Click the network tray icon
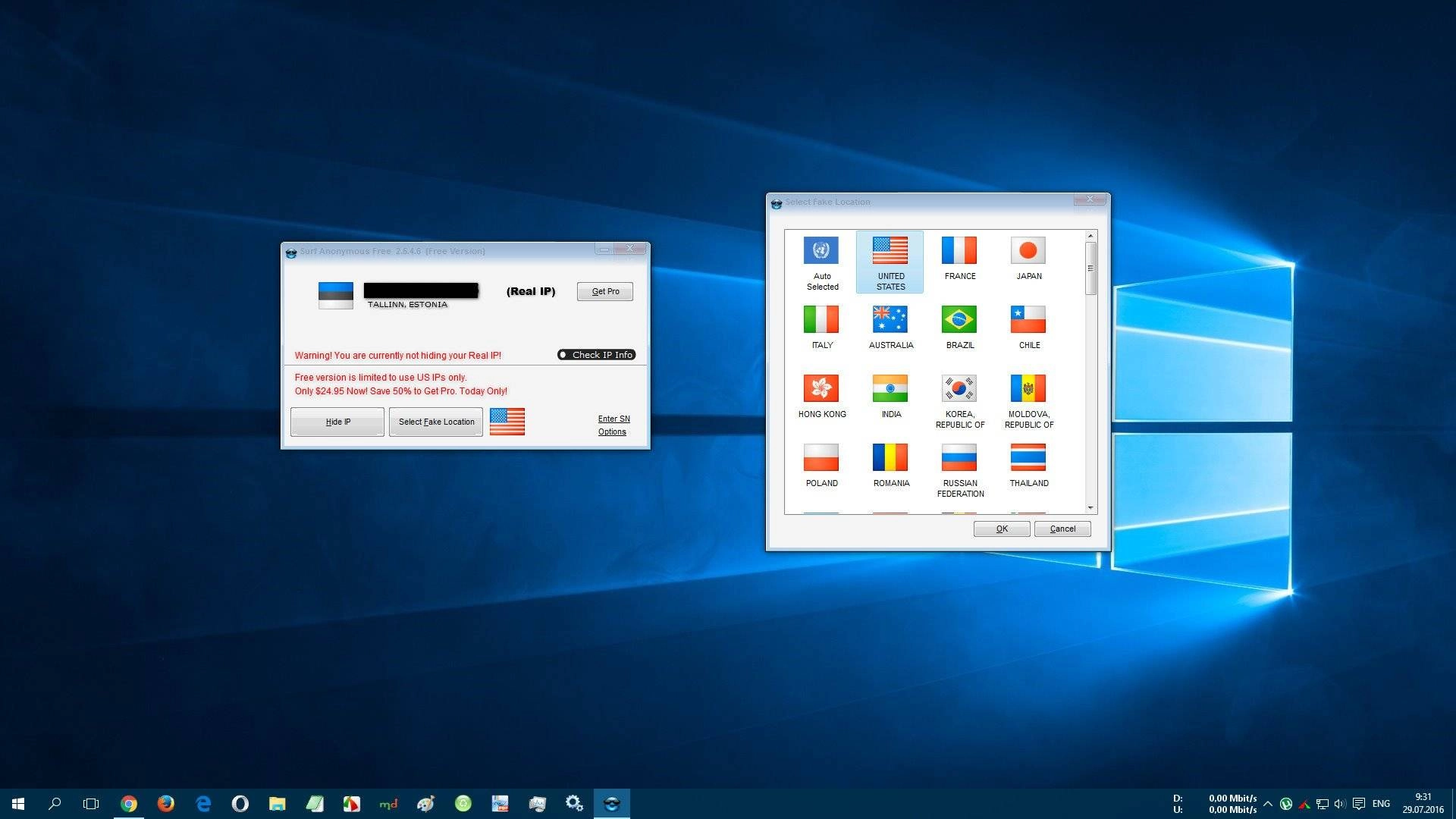 click(1323, 804)
